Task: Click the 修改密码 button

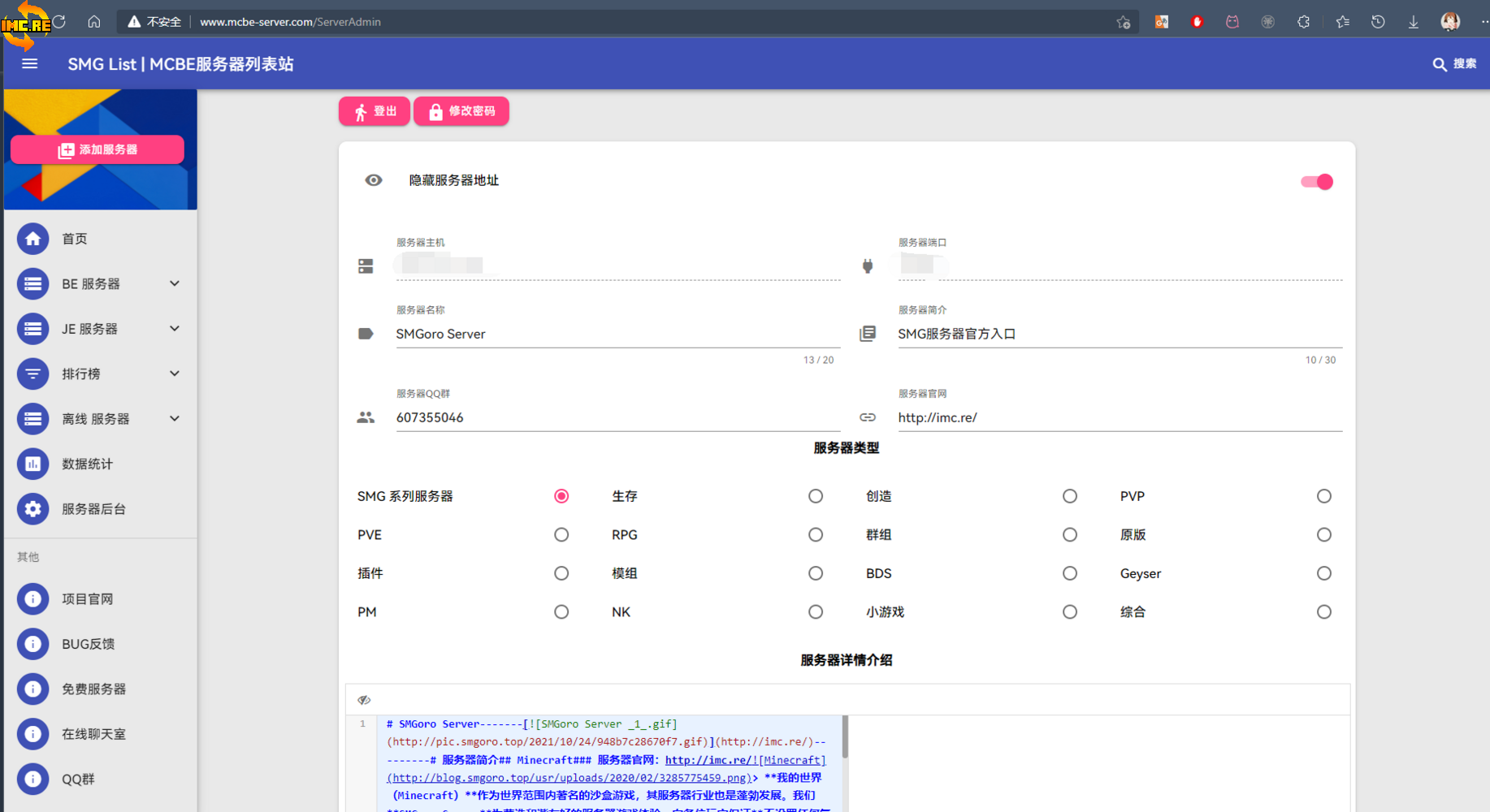Action: (461, 111)
